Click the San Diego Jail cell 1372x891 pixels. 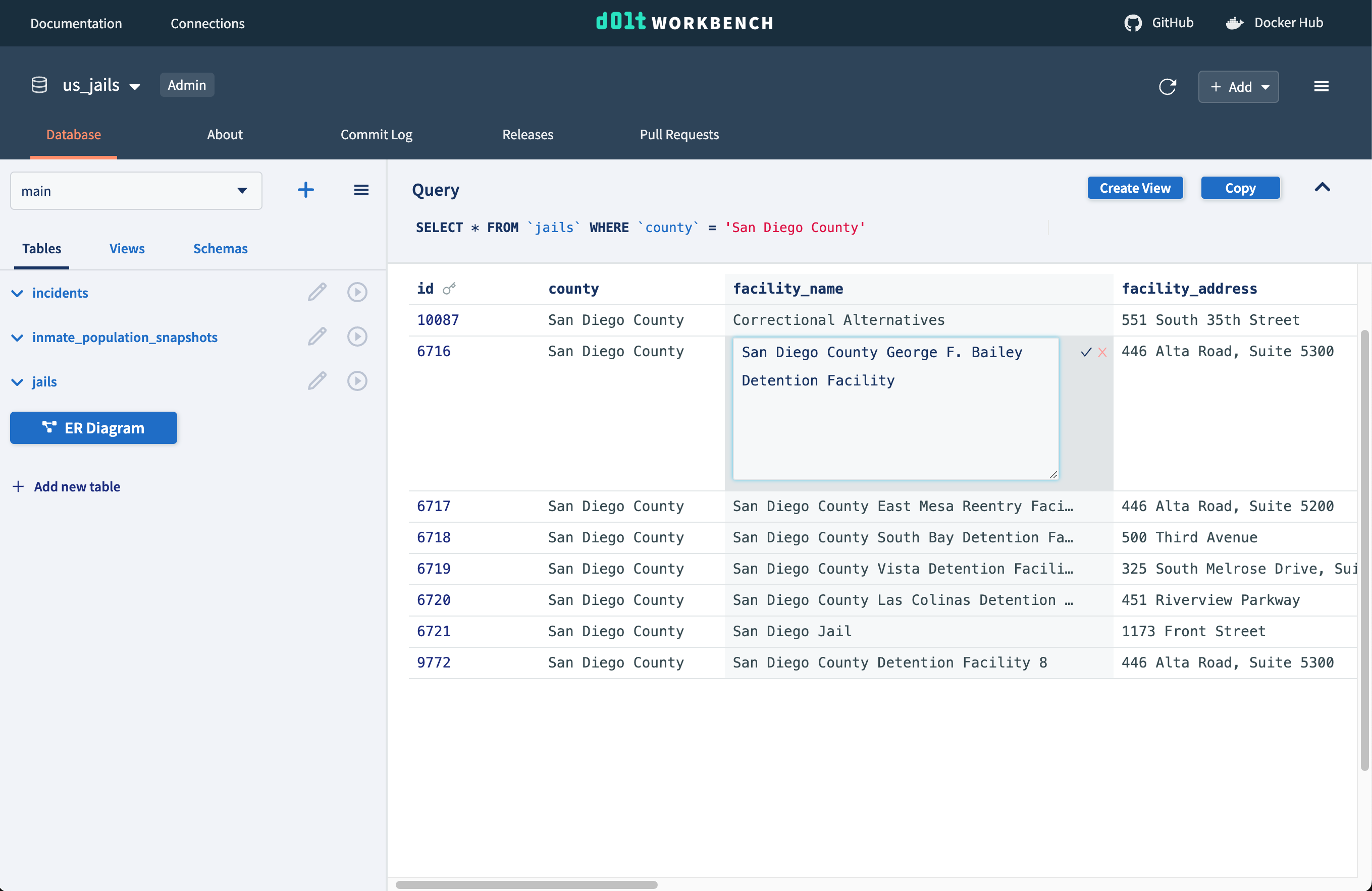point(792,631)
